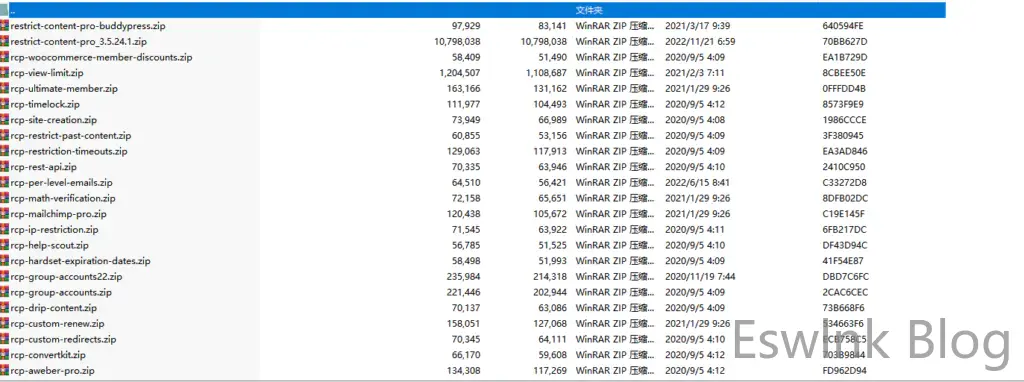Select rcp-per-level-emails.zip file name
The image size is (1024, 382).
point(62,183)
